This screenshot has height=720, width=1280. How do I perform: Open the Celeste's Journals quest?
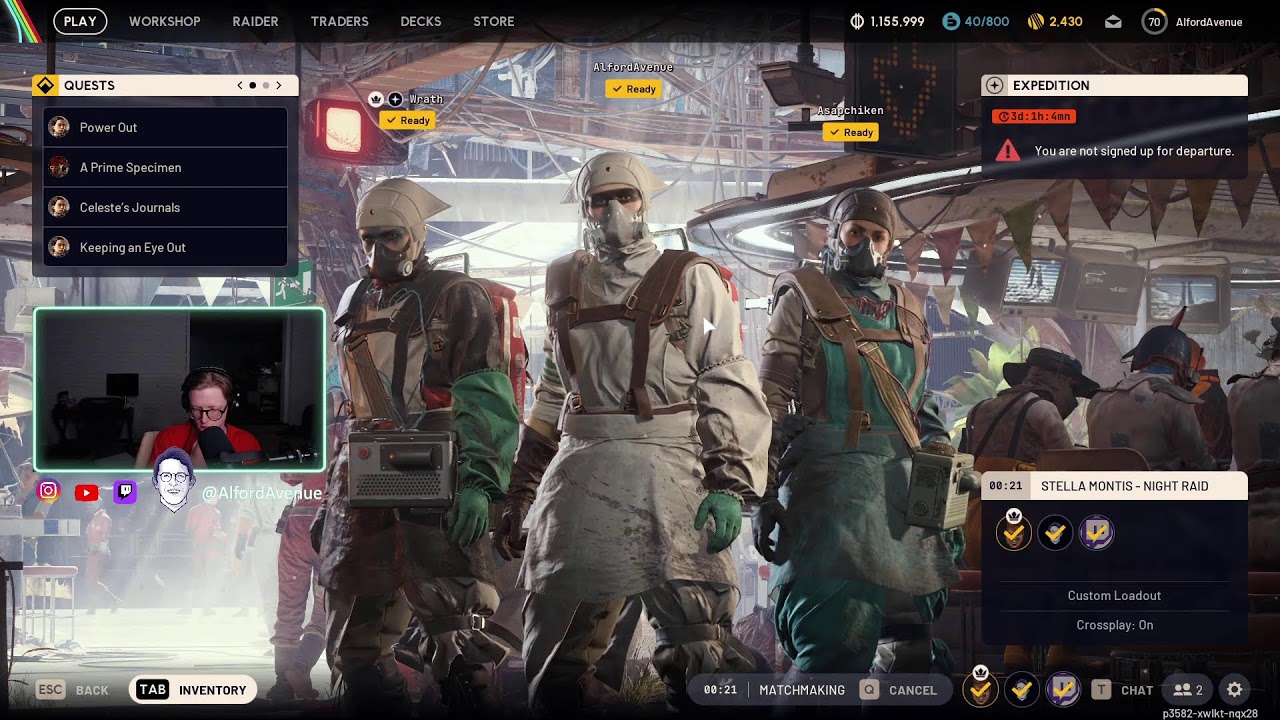(166, 207)
